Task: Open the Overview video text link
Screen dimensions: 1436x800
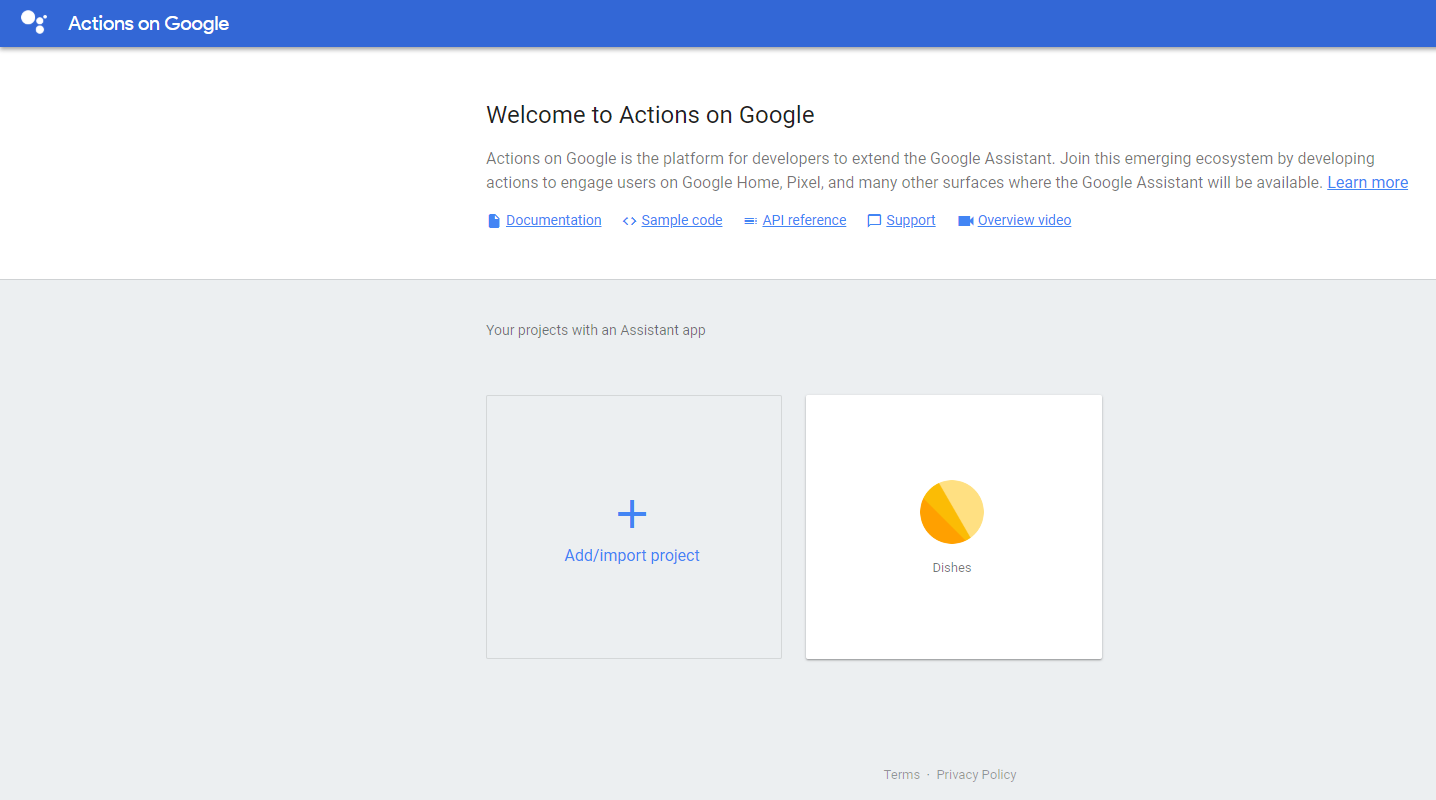Action: click(x=1024, y=221)
